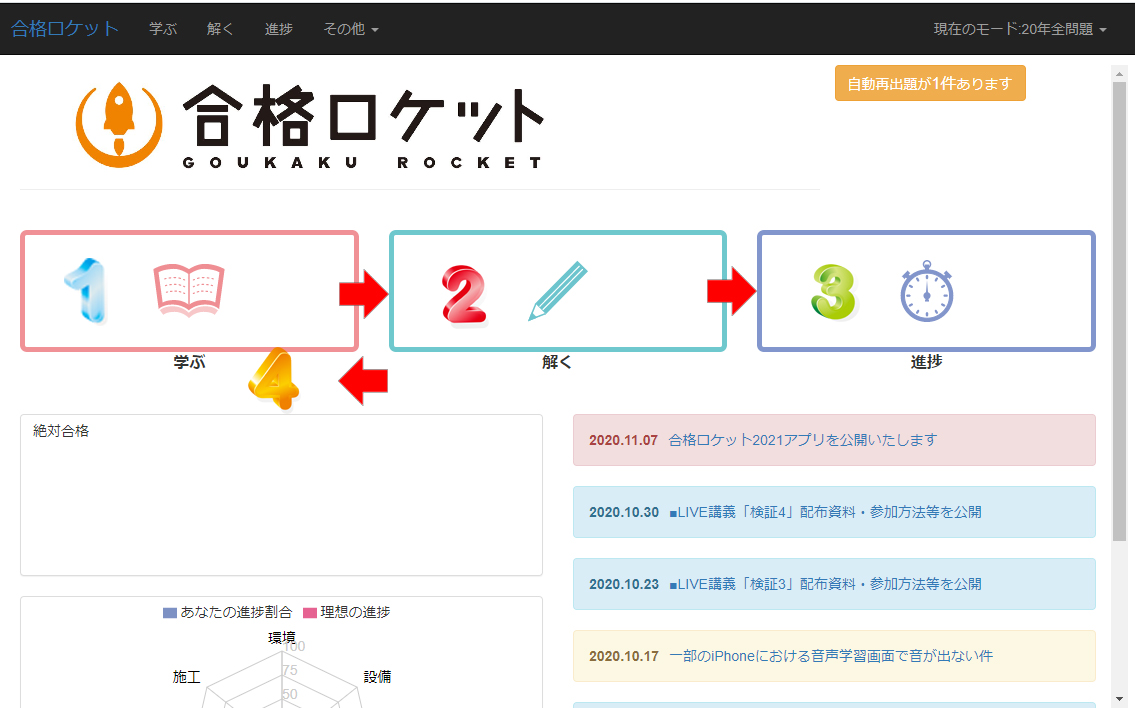This screenshot has width=1135, height=708.
Task: Click the 施工 radar chart axis label
Action: tap(187, 677)
